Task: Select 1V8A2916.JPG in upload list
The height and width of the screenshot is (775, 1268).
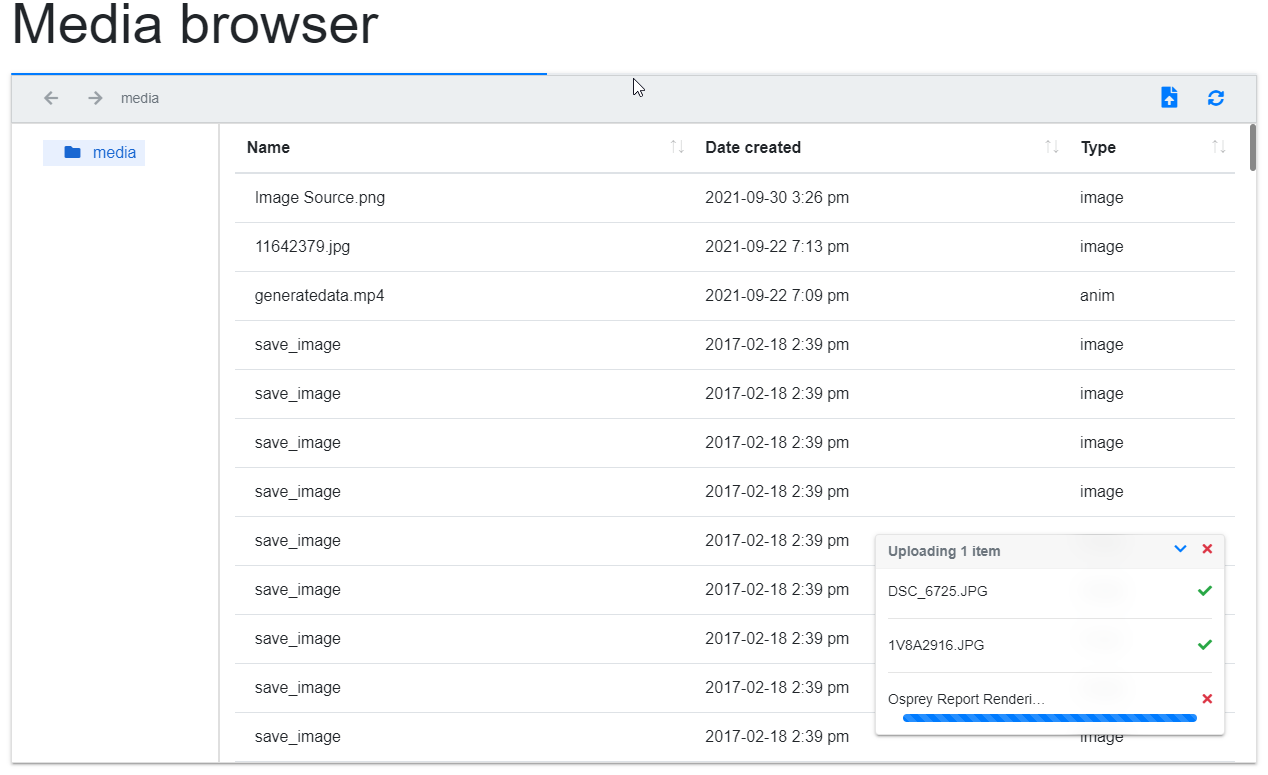Action: (x=936, y=645)
